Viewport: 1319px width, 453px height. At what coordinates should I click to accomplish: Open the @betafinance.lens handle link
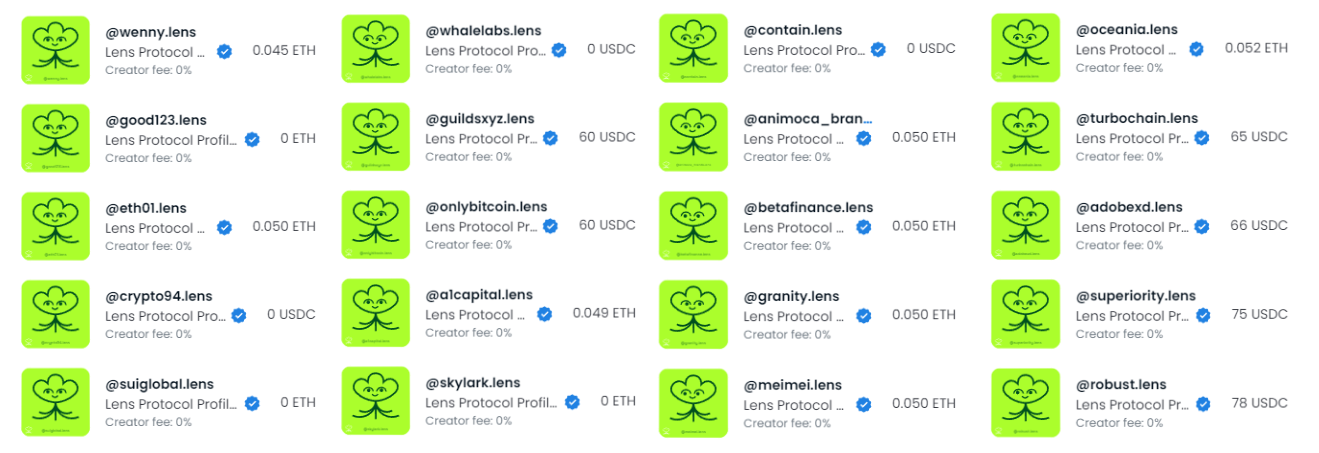coord(808,208)
